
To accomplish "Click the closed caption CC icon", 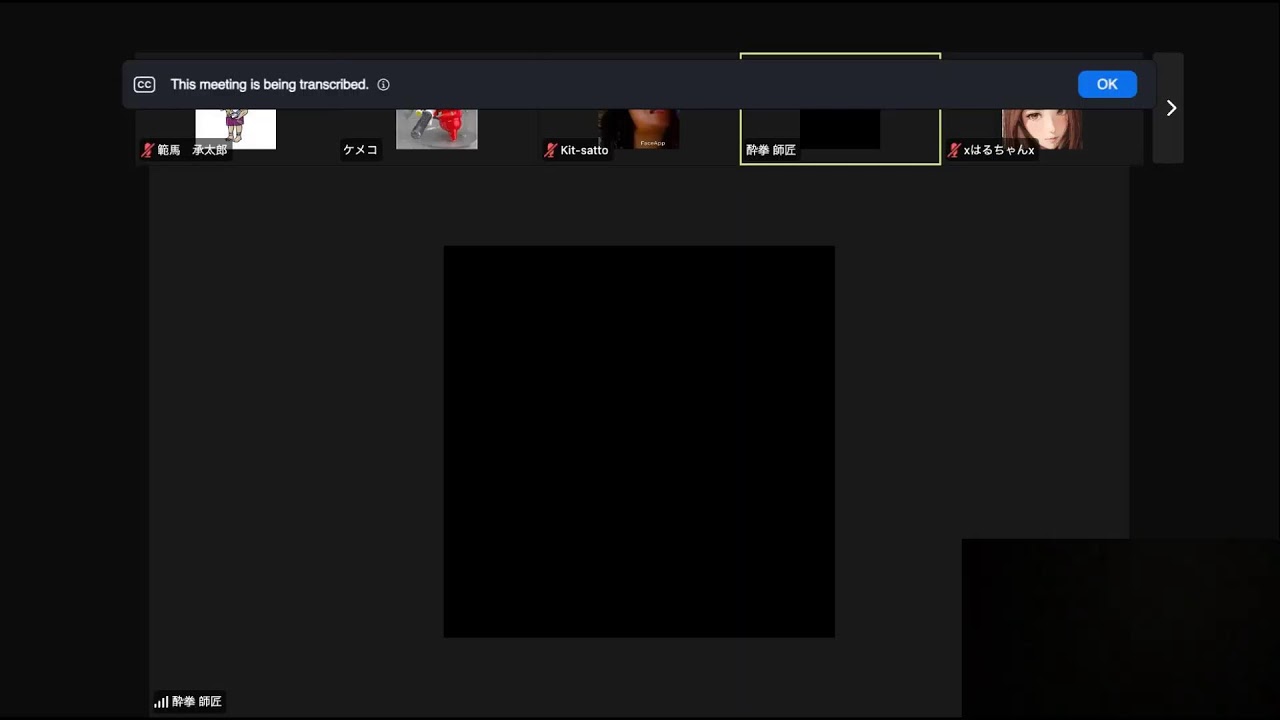I will pyautogui.click(x=144, y=85).
